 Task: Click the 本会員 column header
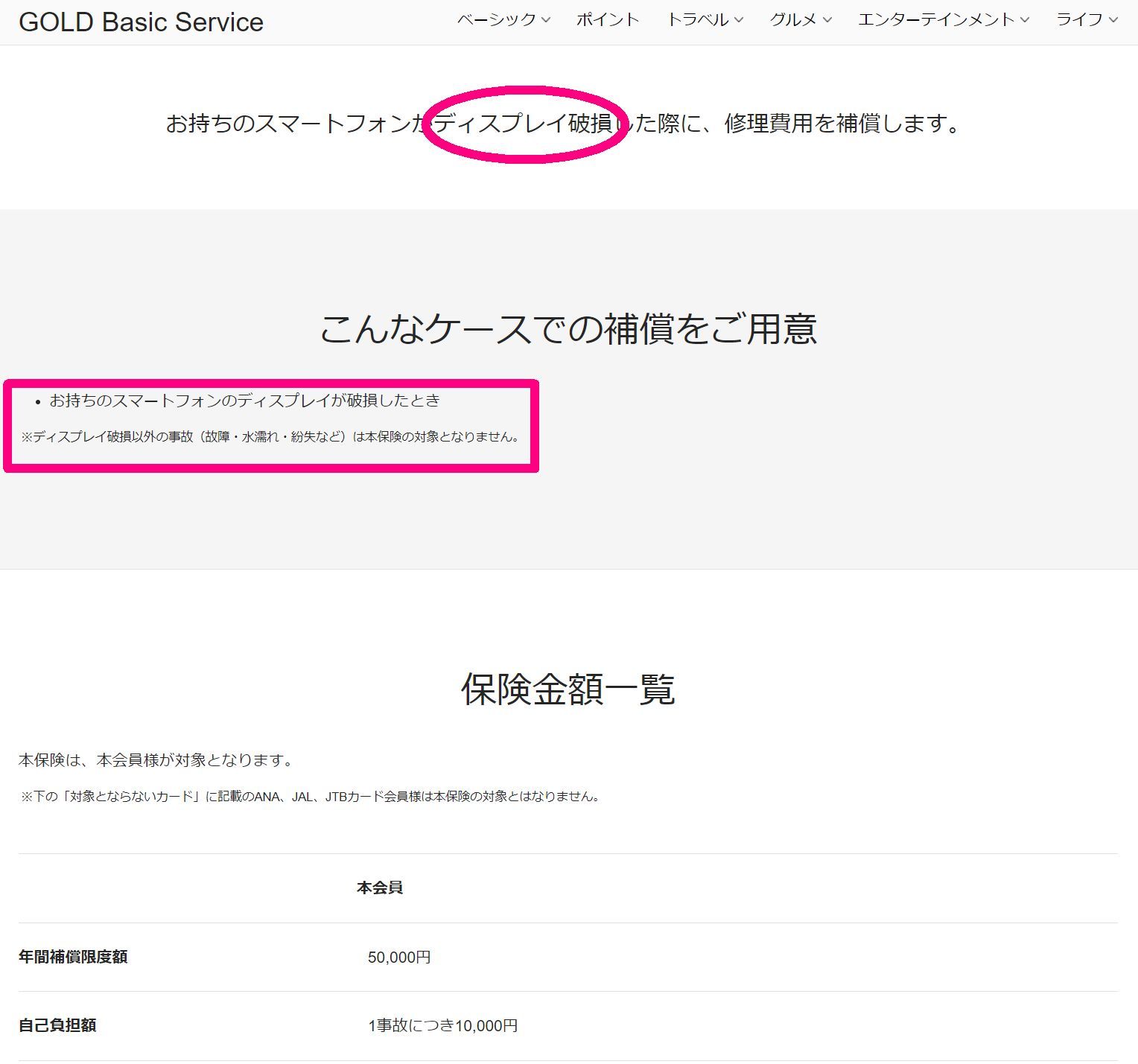[x=380, y=888]
